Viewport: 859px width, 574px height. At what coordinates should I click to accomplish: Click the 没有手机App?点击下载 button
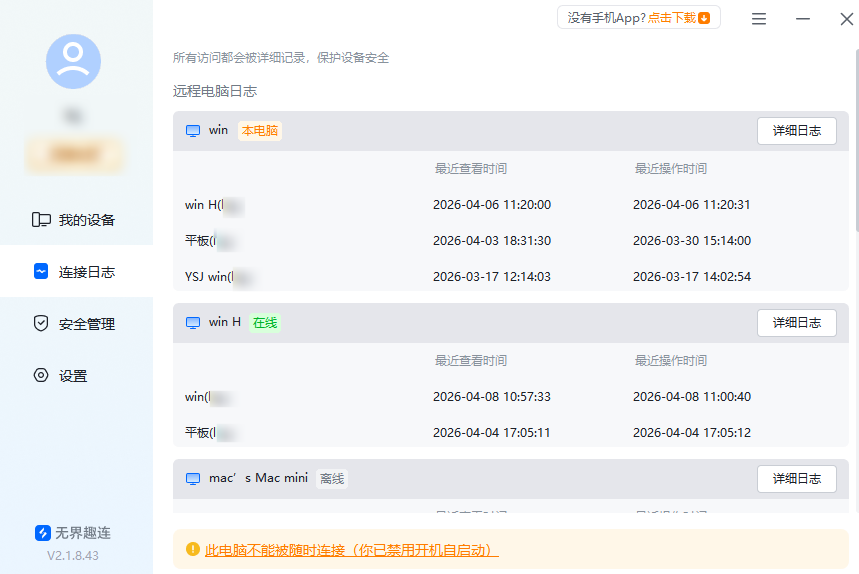[x=638, y=18]
